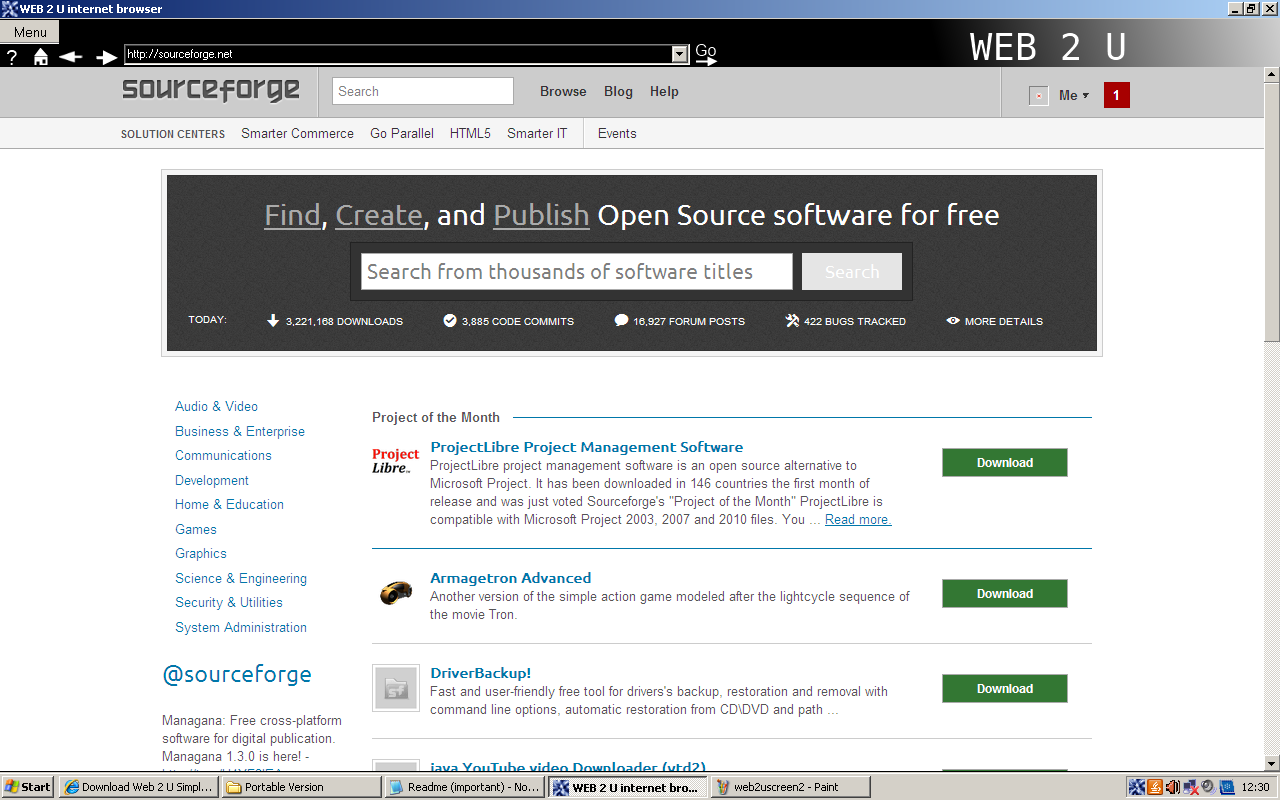Switch to the HTML5 solution center tab
The width and height of the screenshot is (1280, 800).
(470, 133)
